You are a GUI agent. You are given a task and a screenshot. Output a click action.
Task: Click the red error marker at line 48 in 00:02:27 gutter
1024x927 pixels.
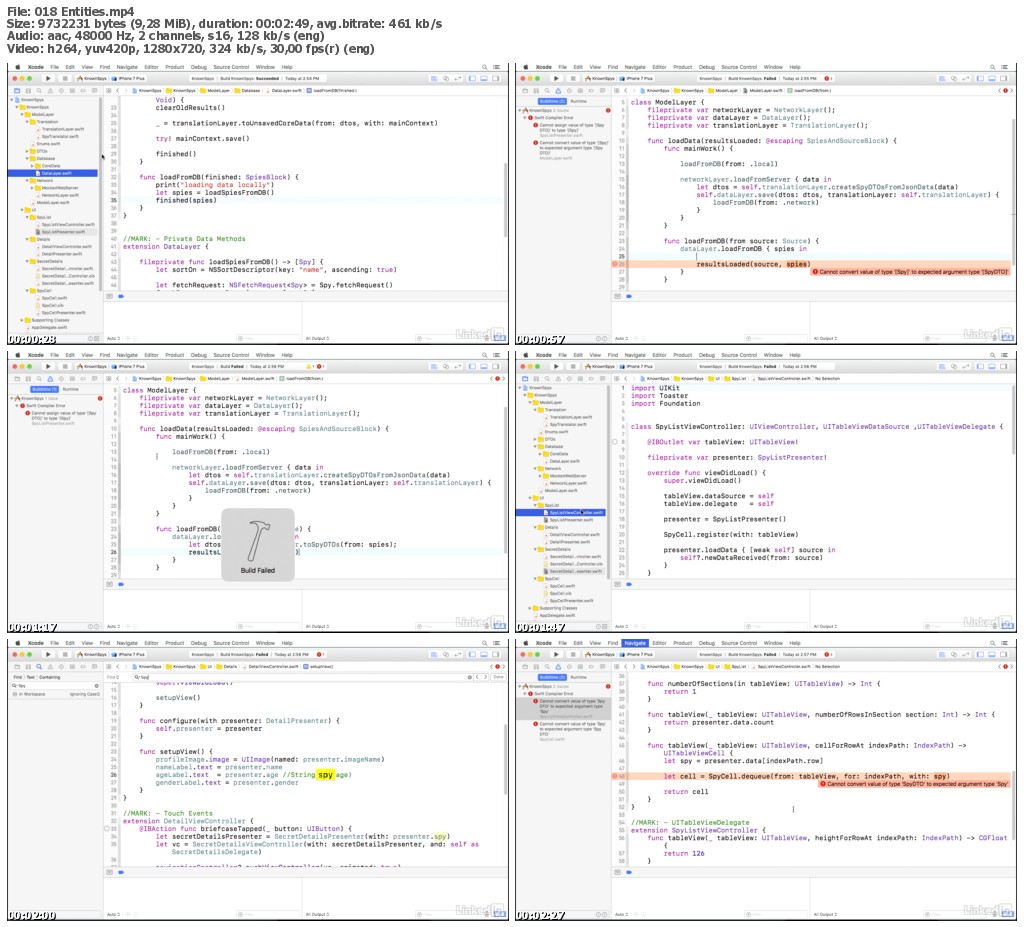pos(615,776)
